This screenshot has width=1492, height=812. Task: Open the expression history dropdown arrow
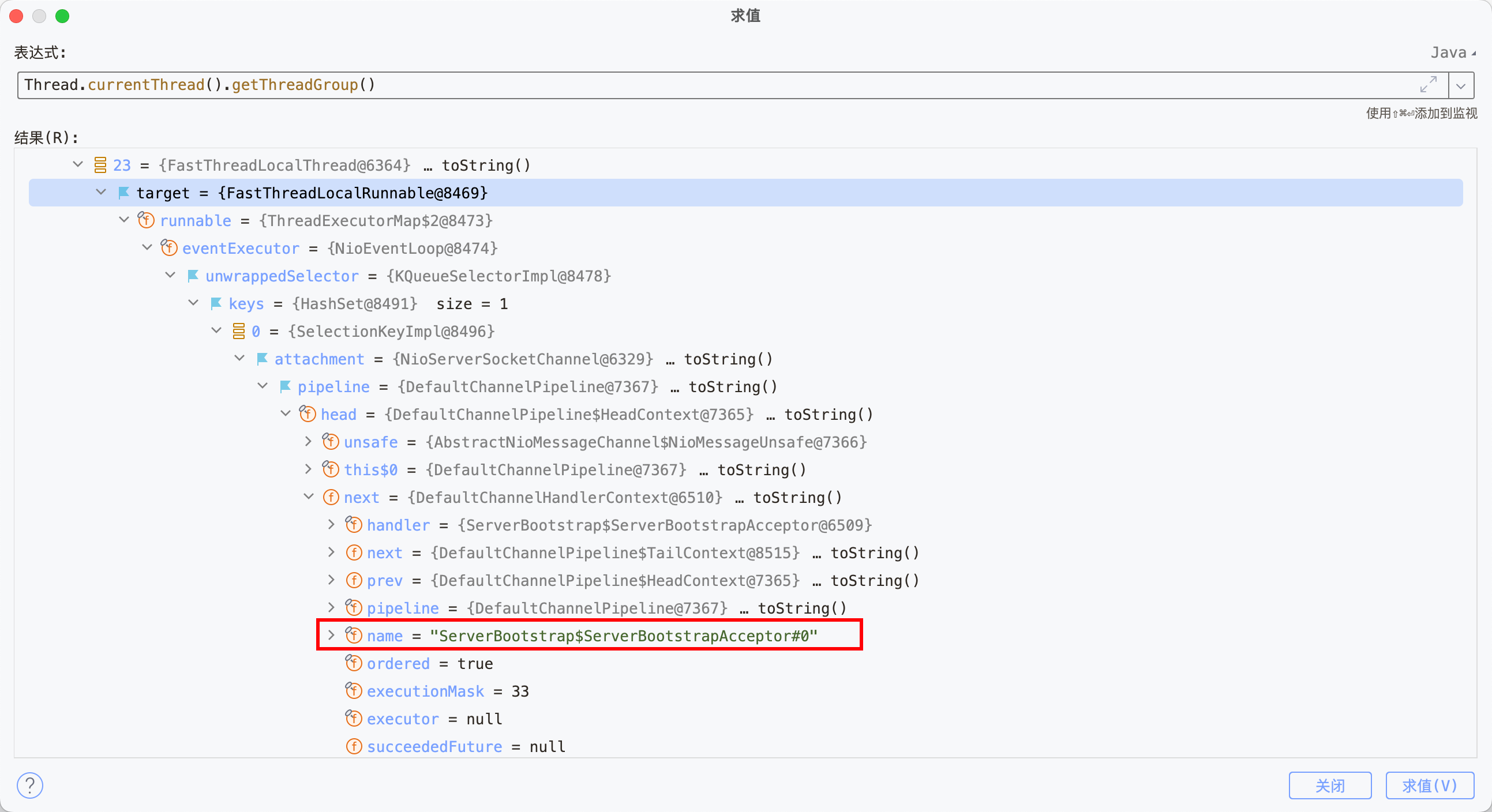pos(1461,86)
